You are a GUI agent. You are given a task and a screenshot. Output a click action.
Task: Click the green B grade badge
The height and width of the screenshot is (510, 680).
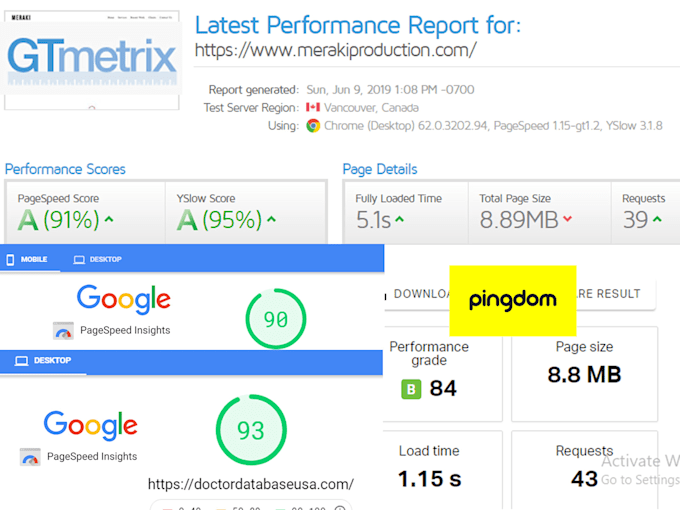(411, 389)
